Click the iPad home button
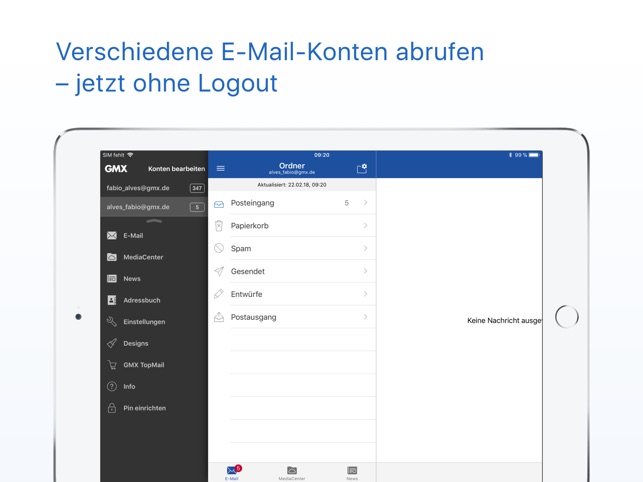The width and height of the screenshot is (643, 482). point(567,317)
